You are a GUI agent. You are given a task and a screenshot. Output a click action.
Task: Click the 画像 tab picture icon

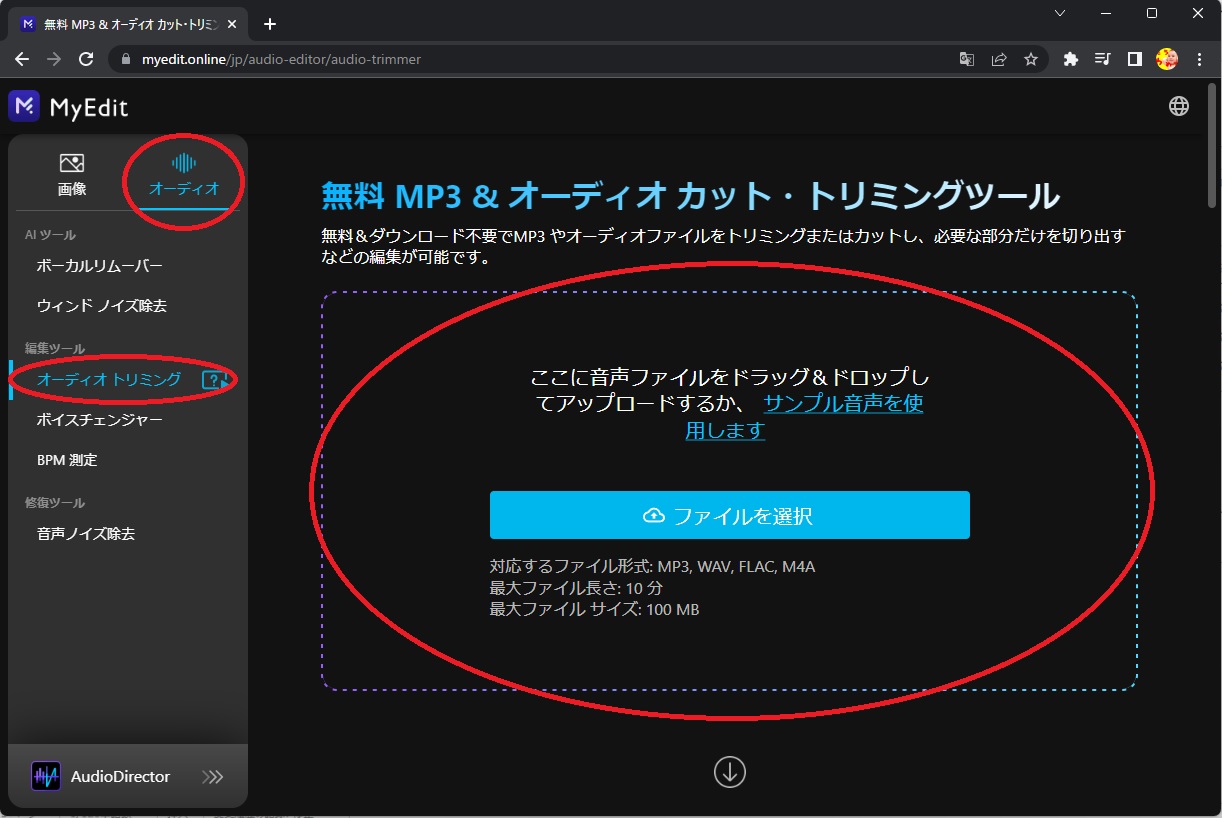(x=72, y=163)
